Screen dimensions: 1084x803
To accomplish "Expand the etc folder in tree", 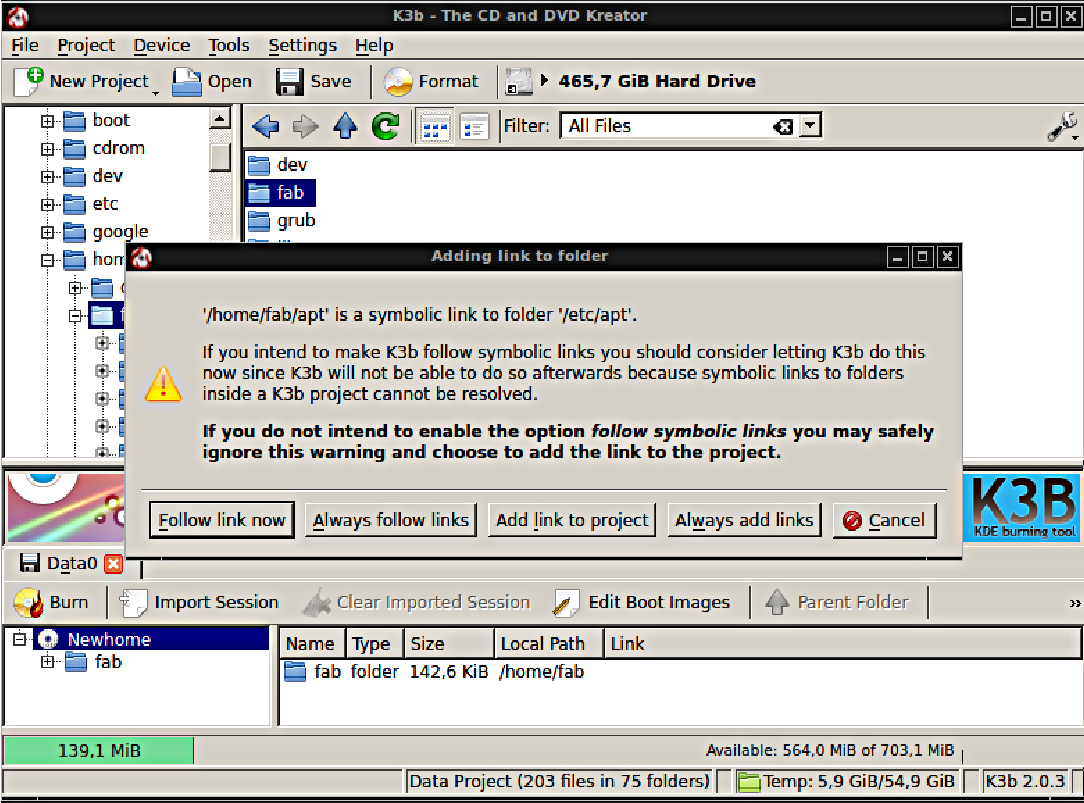I will point(47,205).
